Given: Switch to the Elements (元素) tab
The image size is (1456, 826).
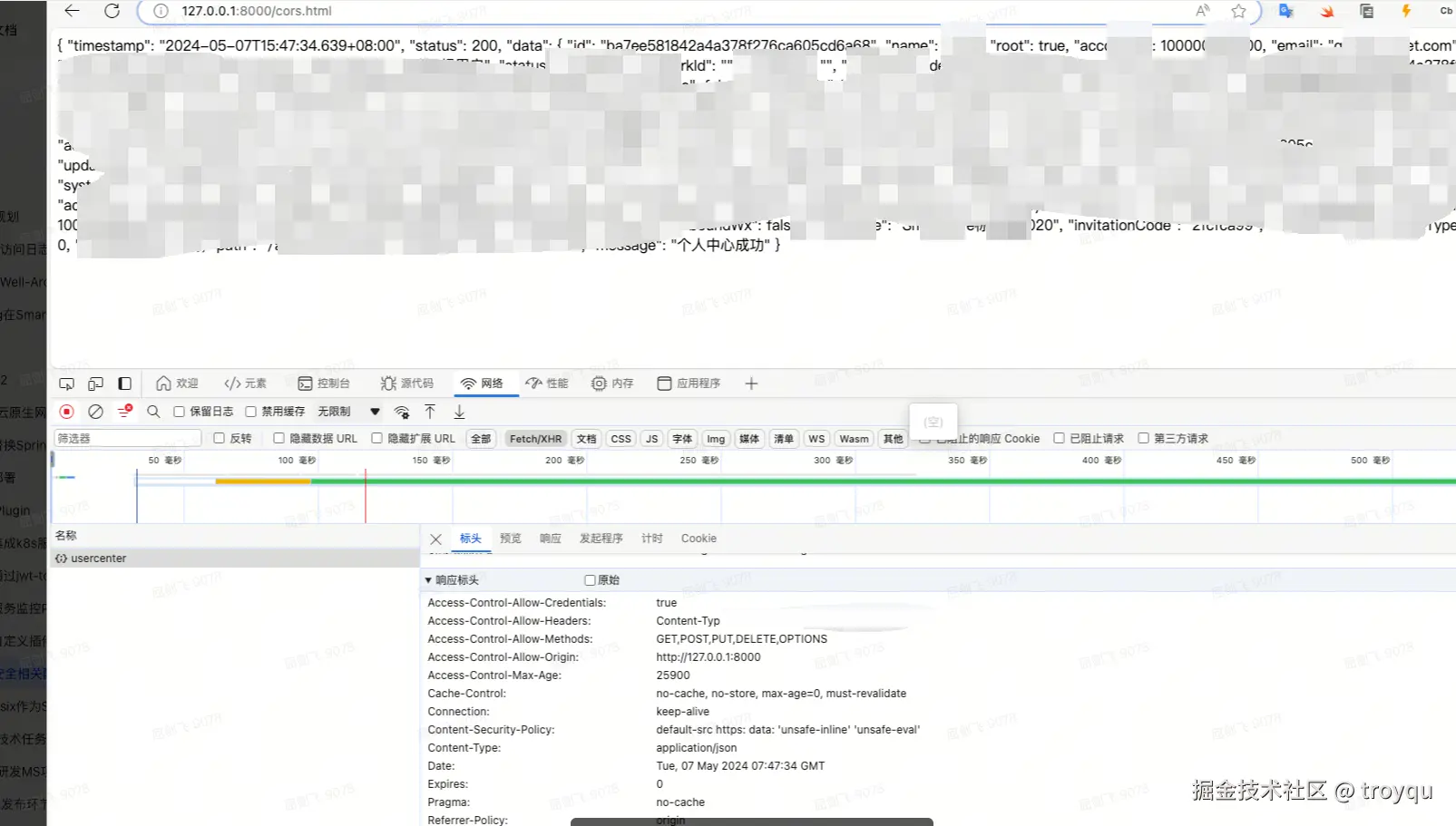Looking at the screenshot, I should (246, 384).
